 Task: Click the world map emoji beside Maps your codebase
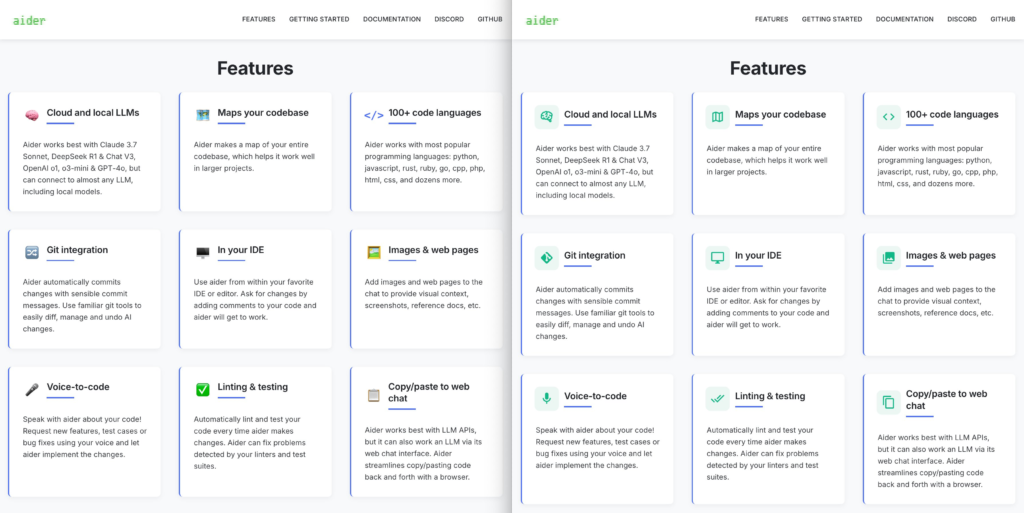(202, 116)
